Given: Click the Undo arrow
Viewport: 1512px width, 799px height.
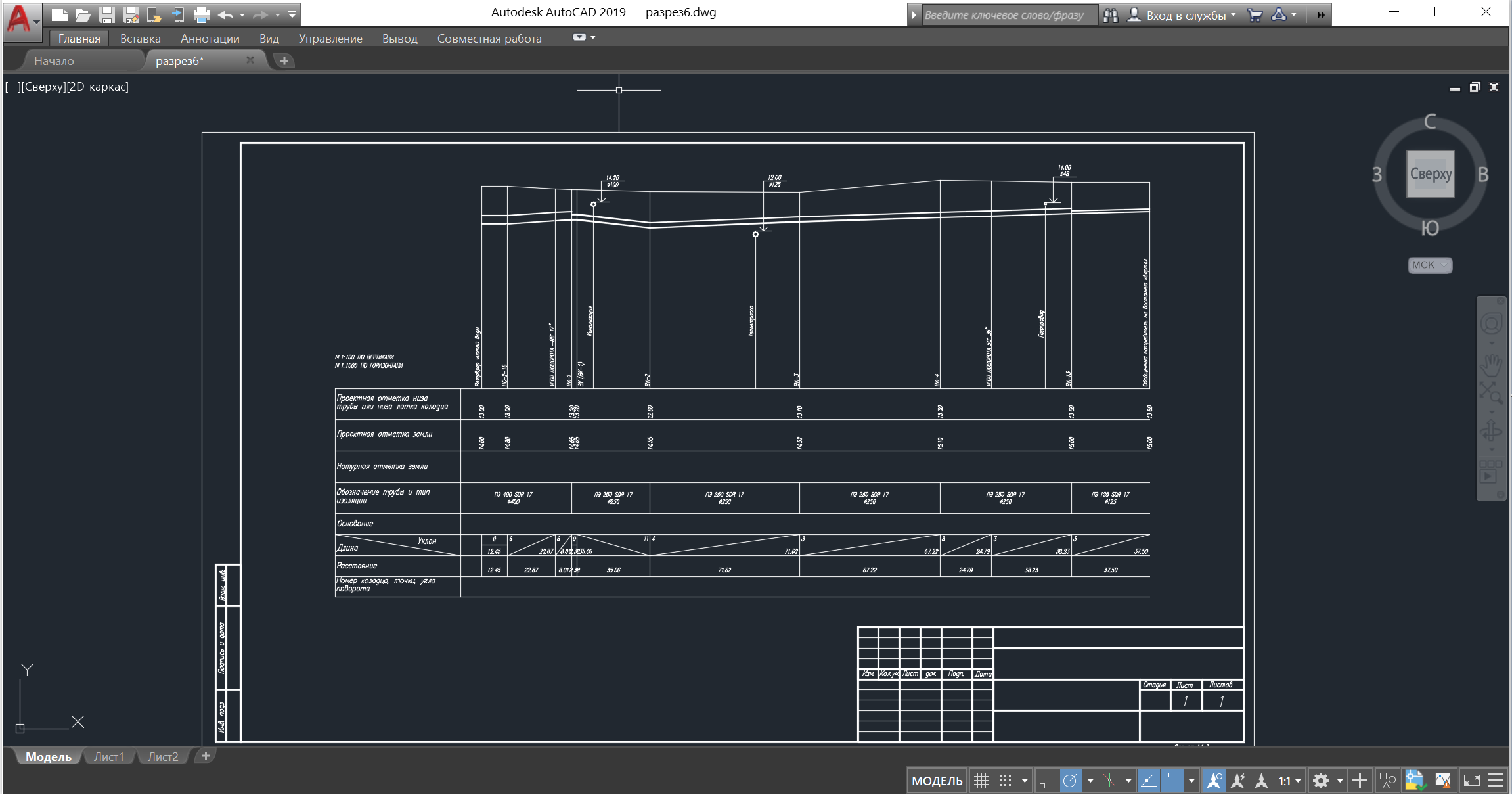Looking at the screenshot, I should (225, 14).
